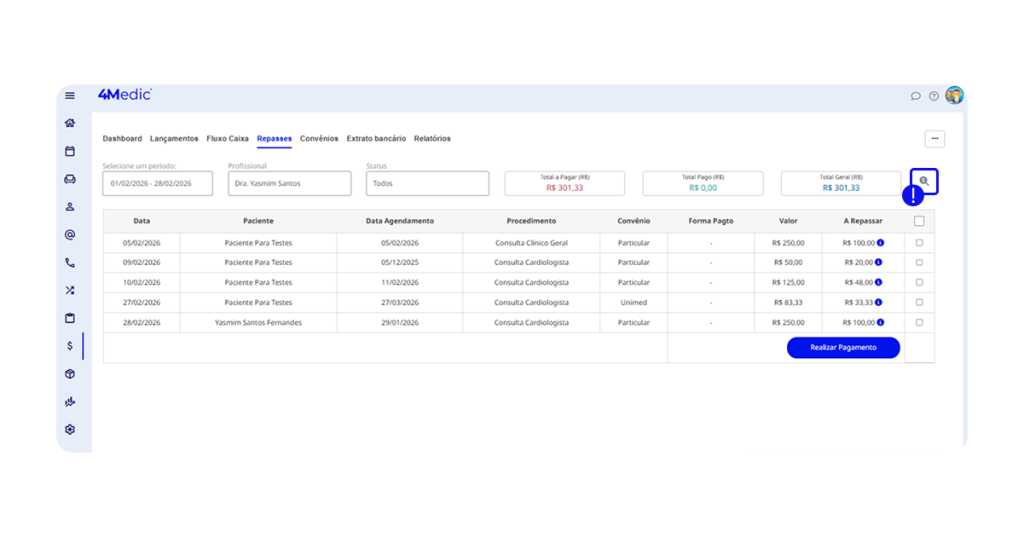Viewport: 1024px width, 537px height.
Task: Check the row dated 05/02/2026
Action: [919, 243]
